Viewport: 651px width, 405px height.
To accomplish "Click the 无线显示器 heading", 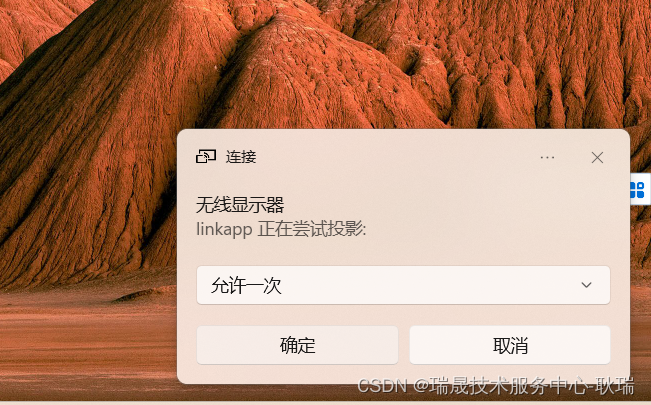I will (240, 205).
